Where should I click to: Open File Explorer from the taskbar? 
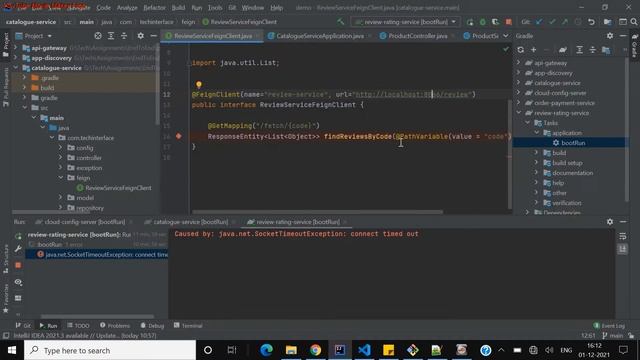(x=291, y=350)
